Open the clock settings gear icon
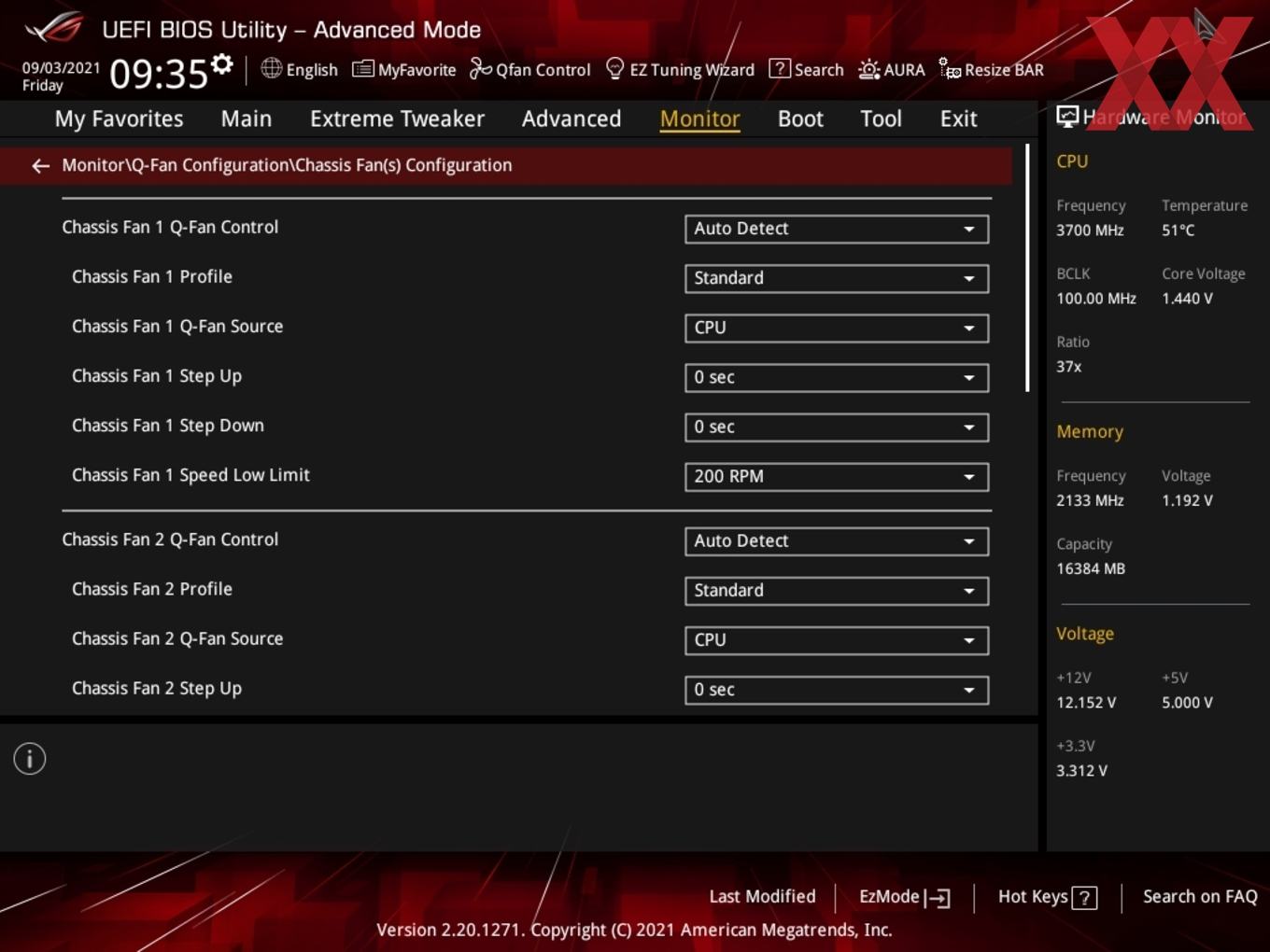The width and height of the screenshot is (1270, 952). pyautogui.click(x=221, y=64)
